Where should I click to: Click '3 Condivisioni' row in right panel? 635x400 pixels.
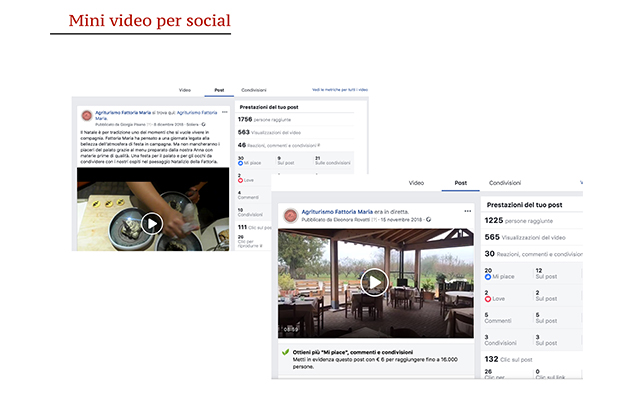501,340
